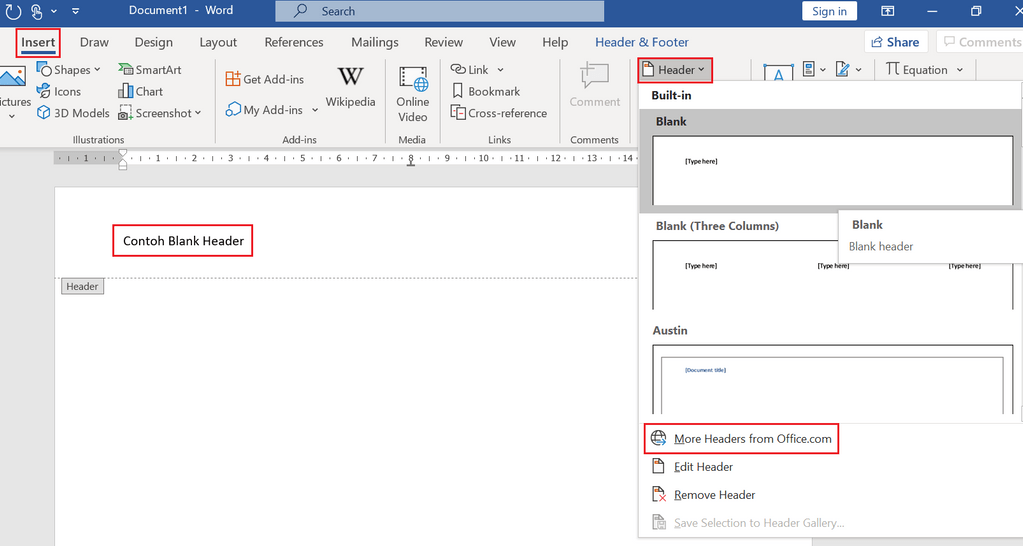Insert a Cross-reference
The image size is (1023, 546).
(x=459, y=114)
